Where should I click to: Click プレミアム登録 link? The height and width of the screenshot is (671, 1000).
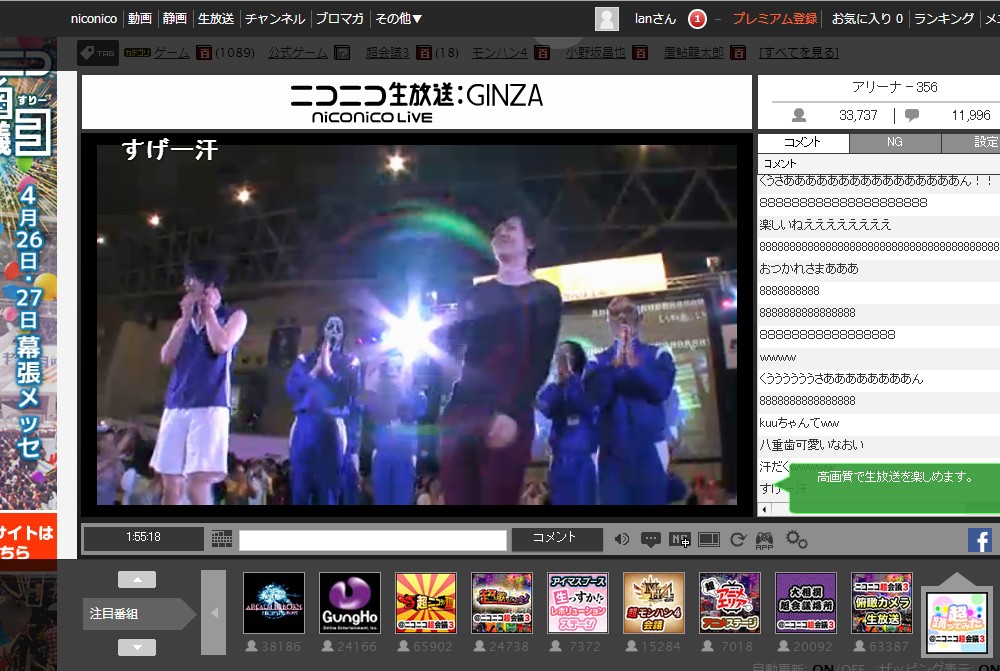pyautogui.click(x=774, y=18)
